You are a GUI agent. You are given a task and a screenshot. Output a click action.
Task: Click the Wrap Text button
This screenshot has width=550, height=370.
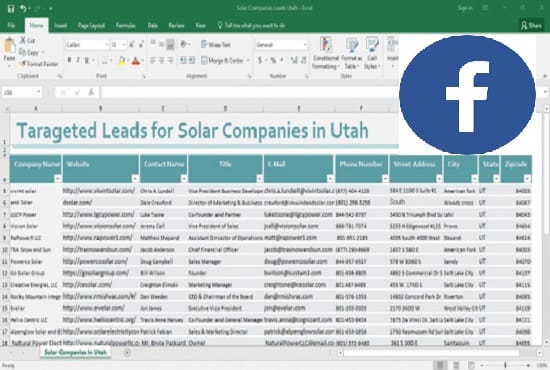coord(216,45)
